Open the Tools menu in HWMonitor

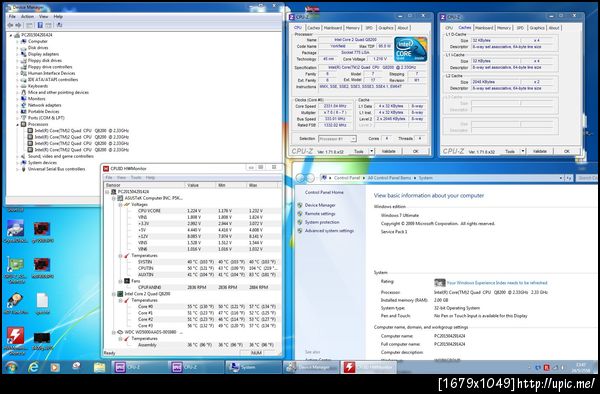(x=136, y=178)
